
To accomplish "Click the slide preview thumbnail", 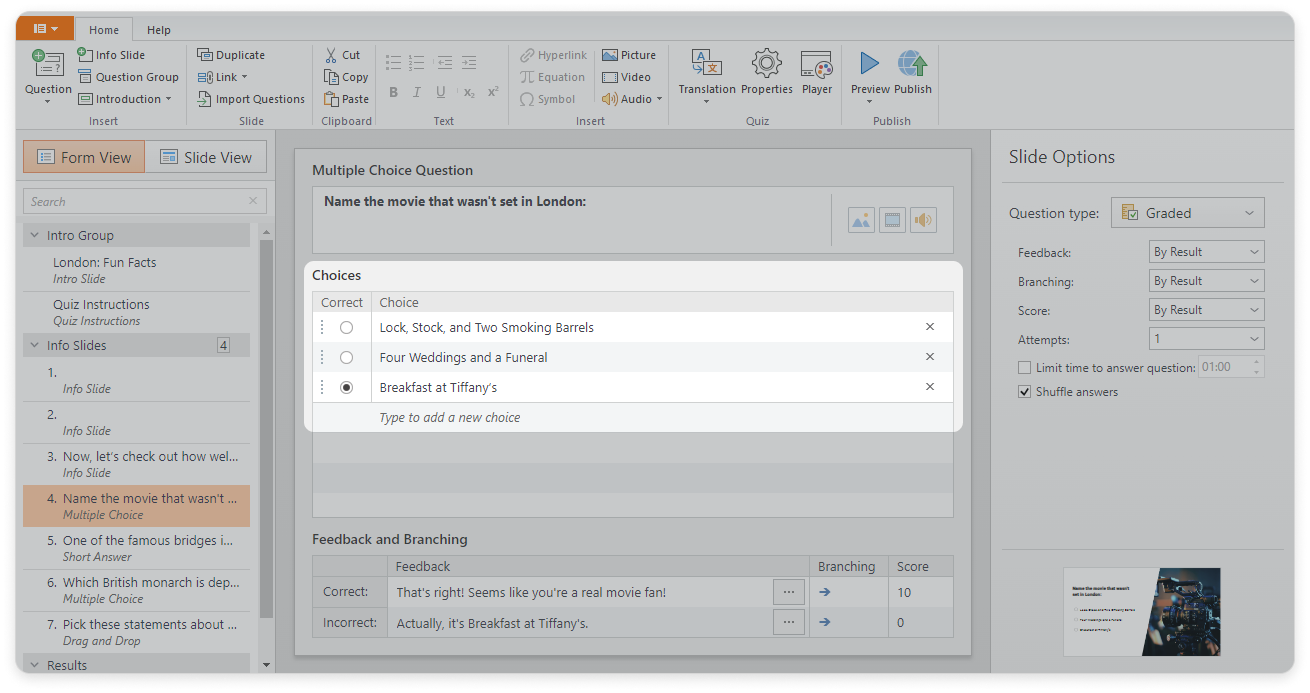I will 1142,611.
